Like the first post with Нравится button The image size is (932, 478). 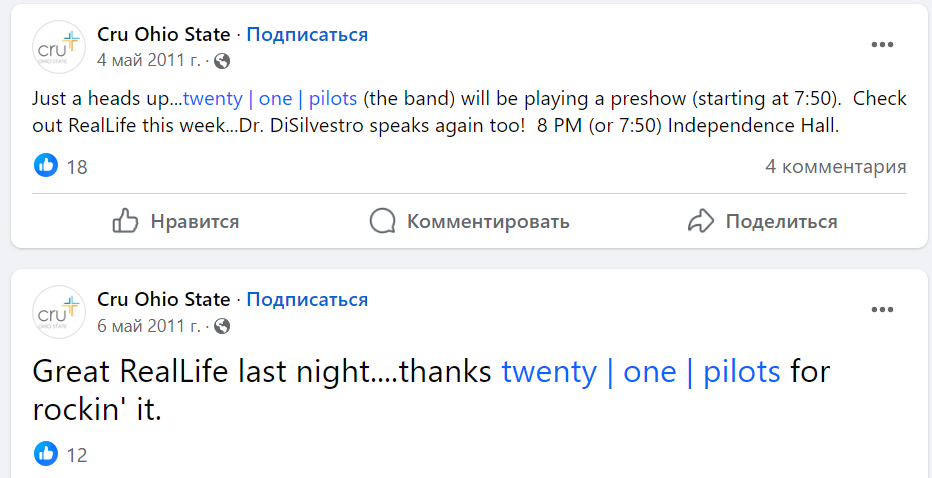click(x=177, y=221)
